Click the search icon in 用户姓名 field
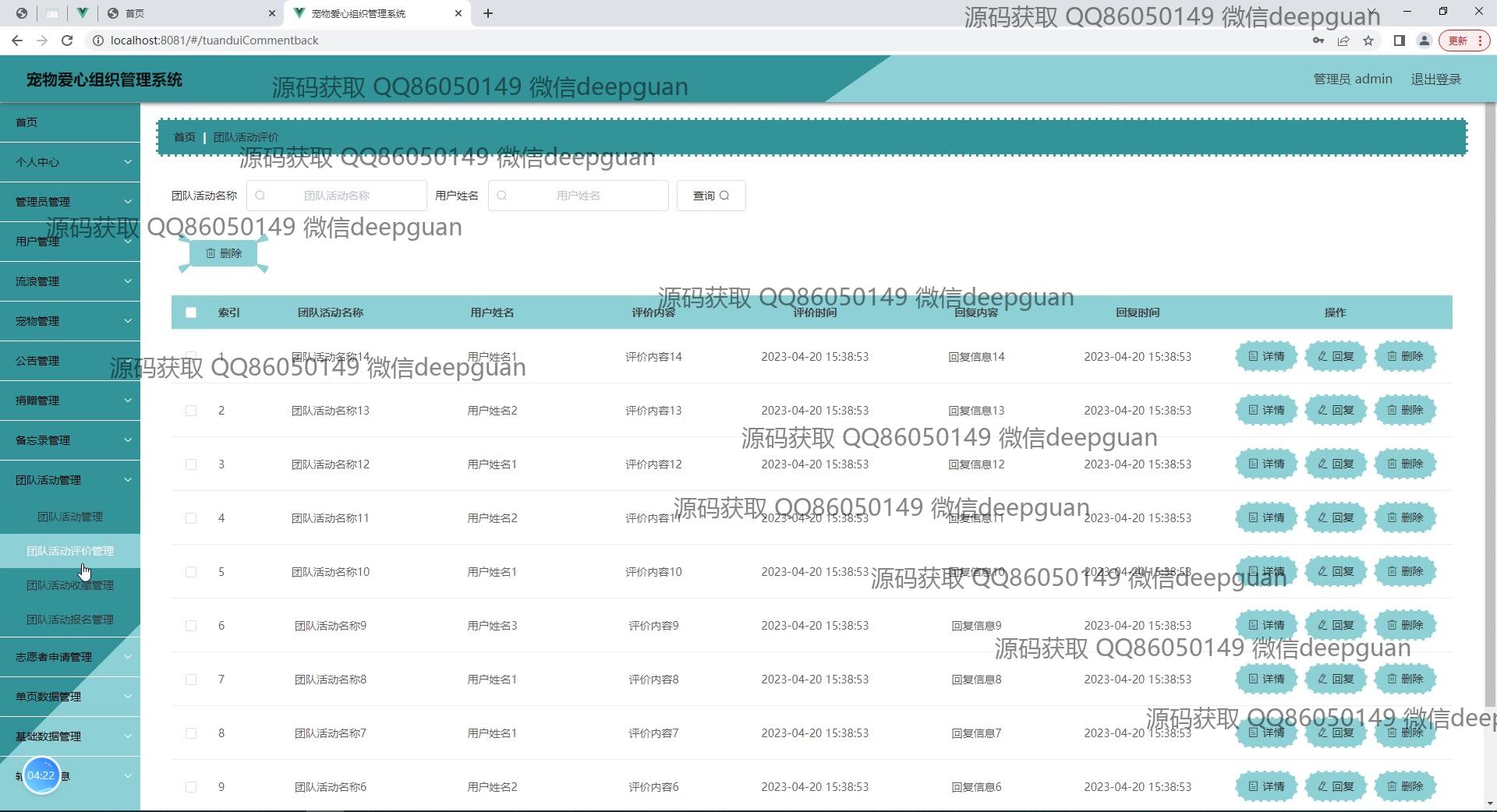Screen dimensions: 1497x812 502,196
